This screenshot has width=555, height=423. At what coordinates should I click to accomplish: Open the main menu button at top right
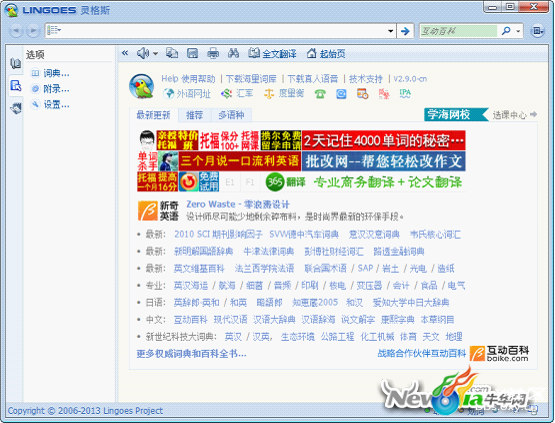coord(537,31)
